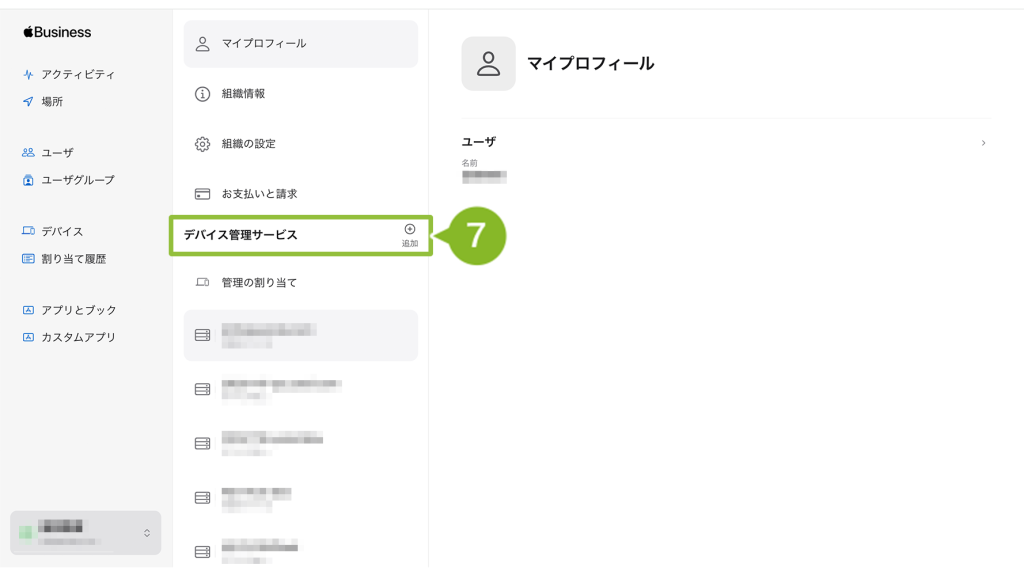Open アプリとブック in the sidebar
Viewport: 1024px width, 576px height.
click(x=69, y=310)
